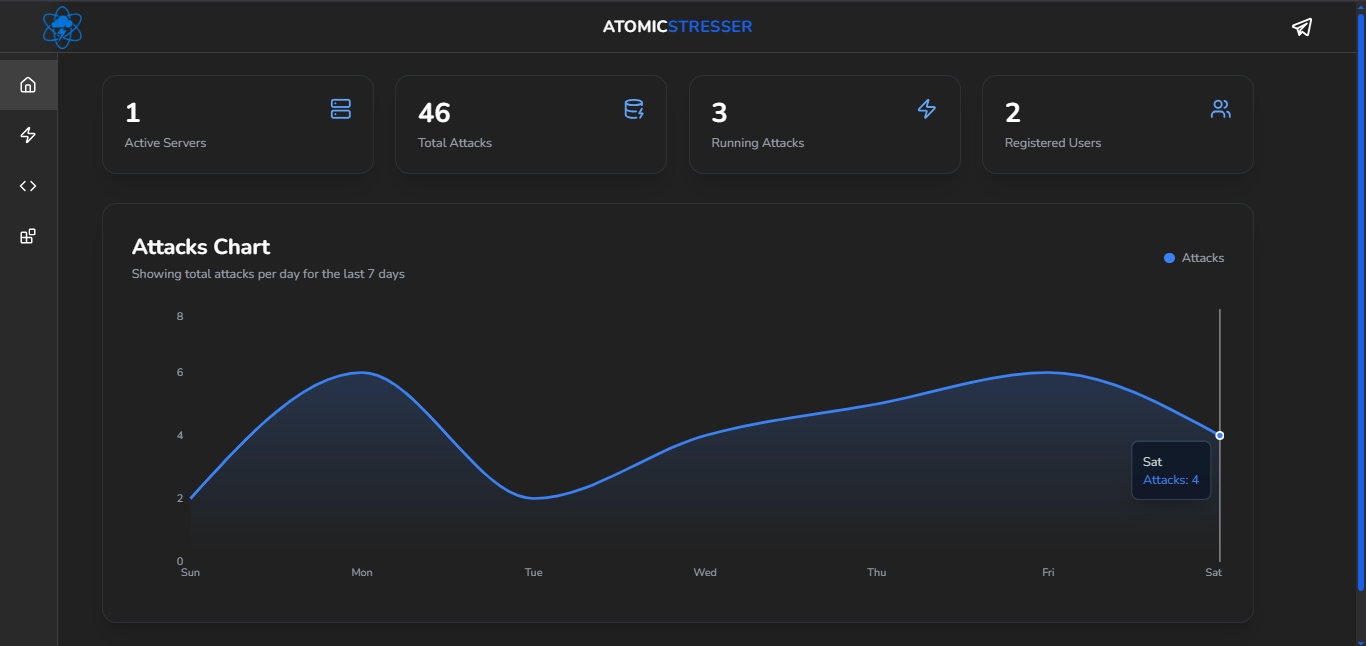Click the chart subtitle about last 7 days
1366x646 pixels.
tap(268, 274)
